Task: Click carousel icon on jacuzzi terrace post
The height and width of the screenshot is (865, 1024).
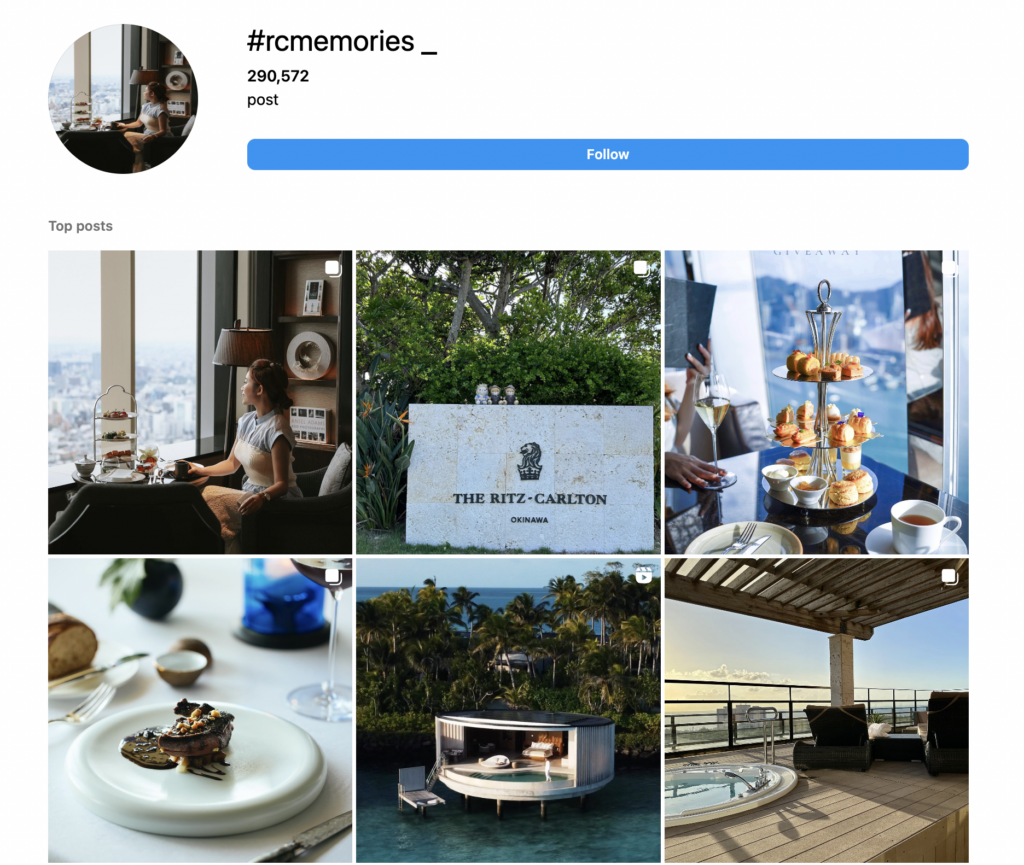Action: click(950, 576)
